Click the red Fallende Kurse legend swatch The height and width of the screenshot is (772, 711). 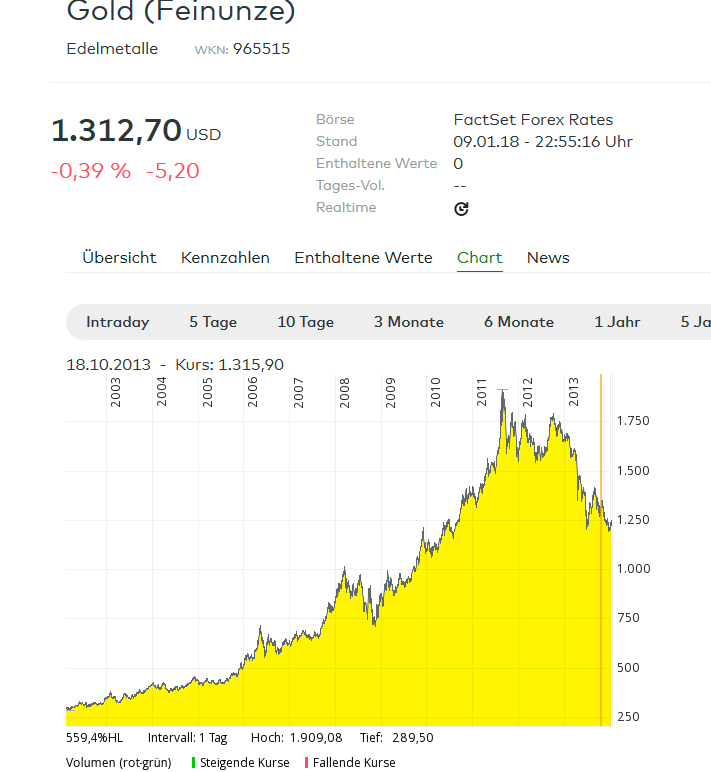click(306, 763)
